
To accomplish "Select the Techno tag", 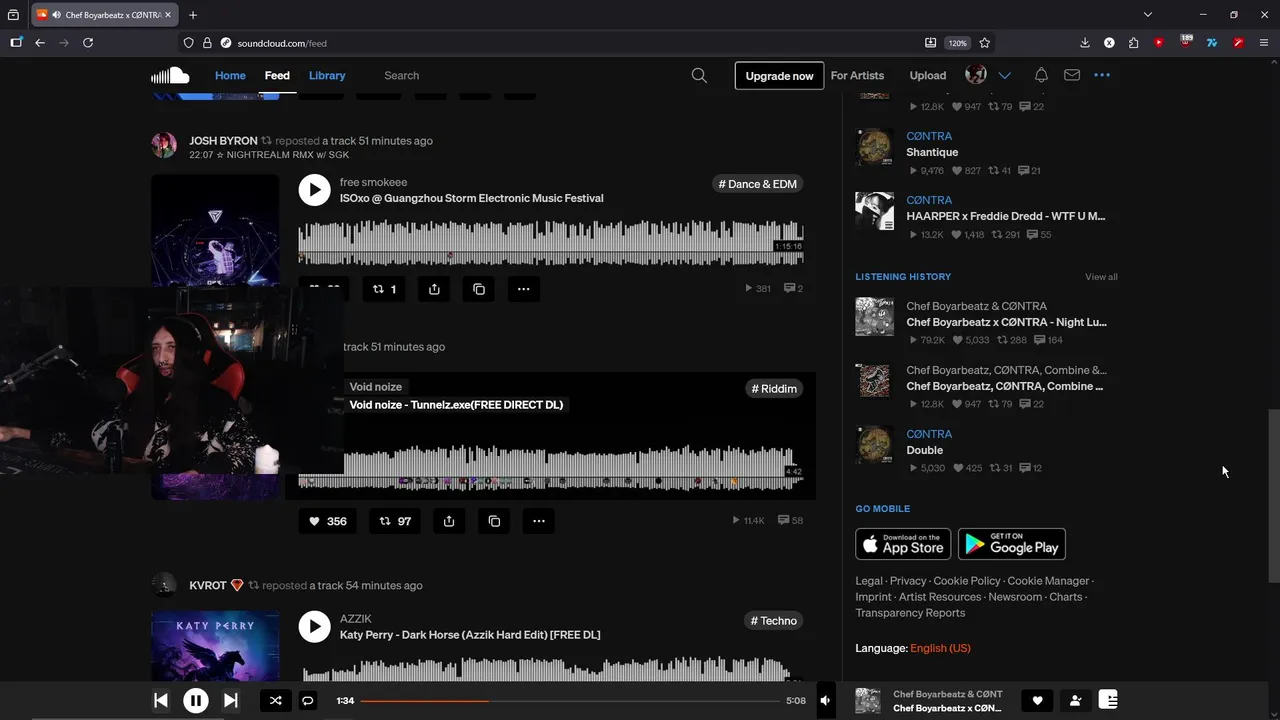I will [x=774, y=621].
